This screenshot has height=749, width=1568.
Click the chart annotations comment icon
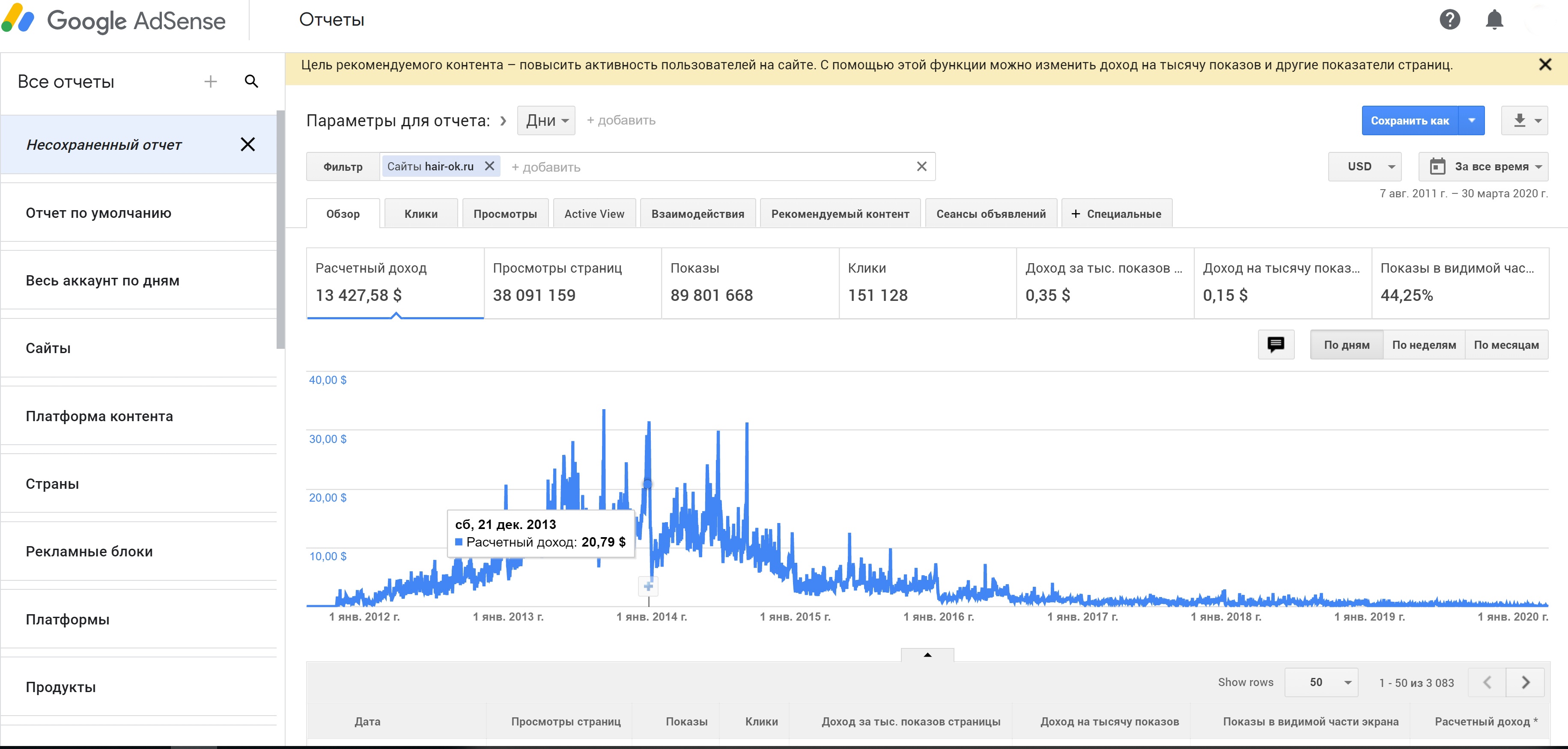click(x=1275, y=345)
